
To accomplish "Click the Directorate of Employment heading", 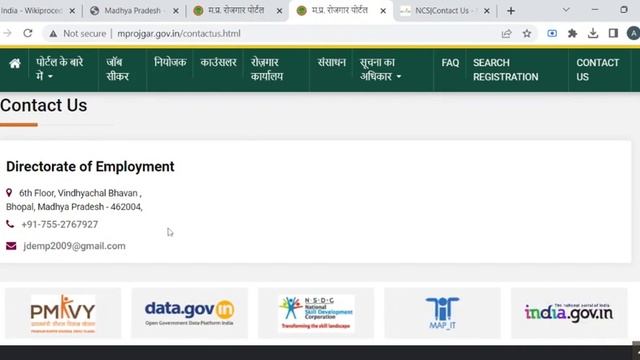I will 90,167.
